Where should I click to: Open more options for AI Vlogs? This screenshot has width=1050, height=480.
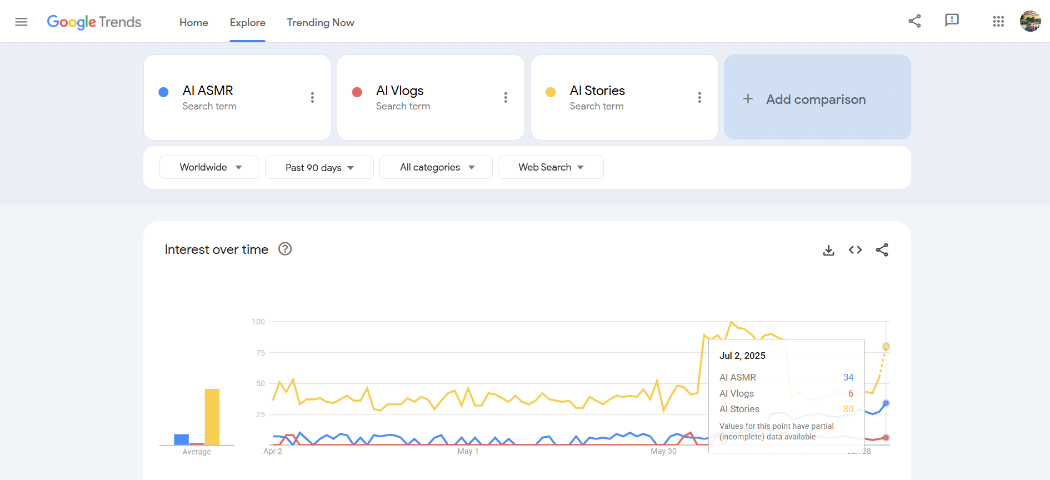point(506,98)
